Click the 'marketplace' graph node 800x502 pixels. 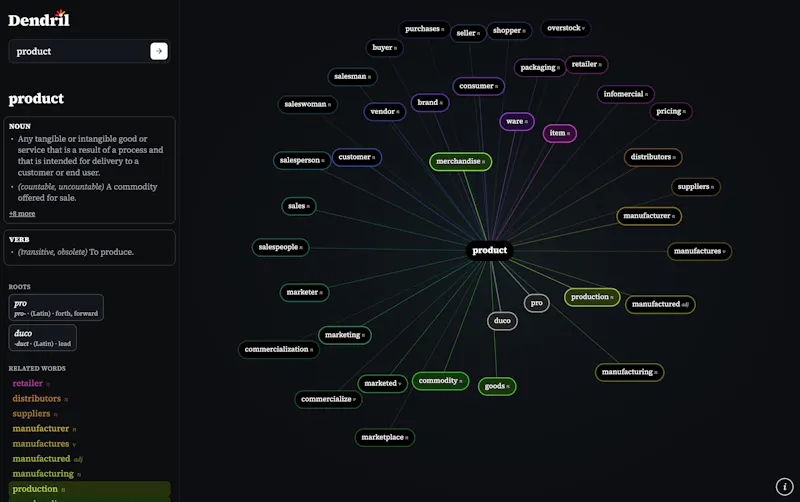pos(385,438)
